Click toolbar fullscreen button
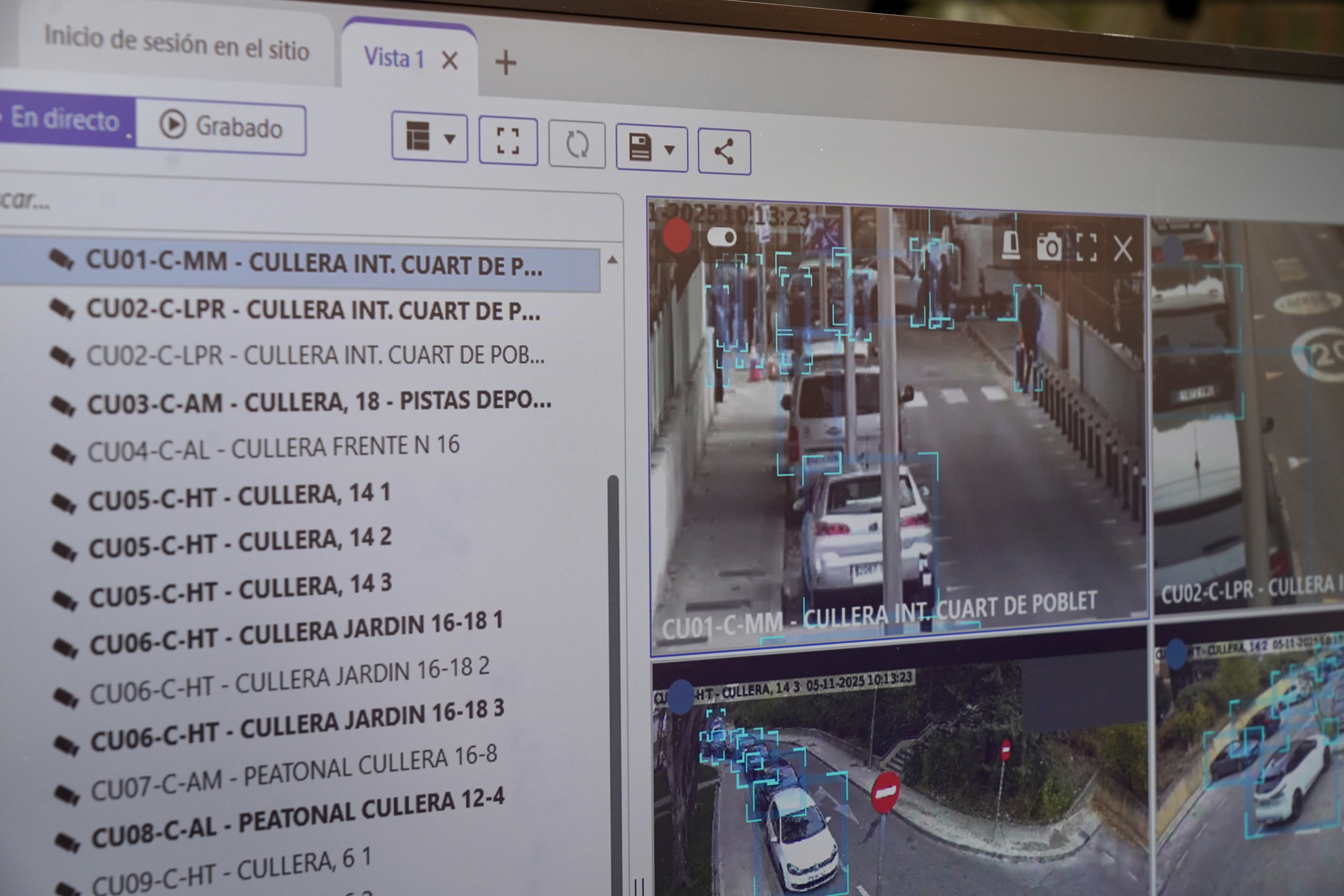 click(x=508, y=141)
